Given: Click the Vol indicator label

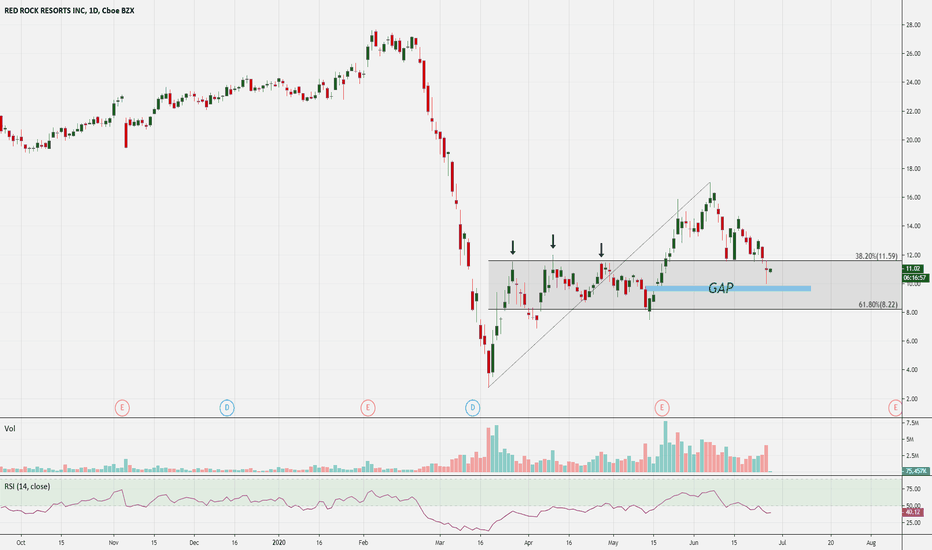Looking at the screenshot, I should 10,429.
